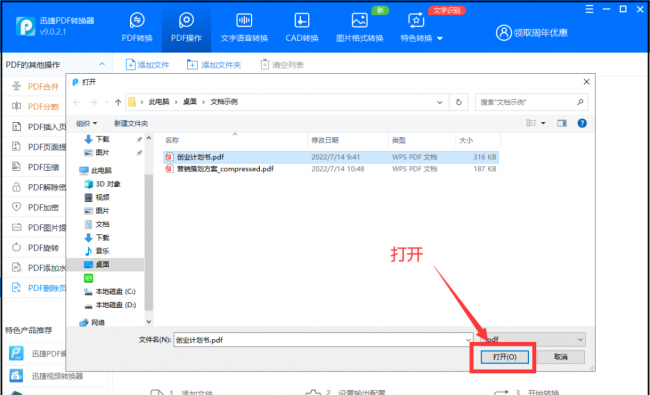Open view options dropdown arrow
Screen dimensions: 650x395
pos(543,123)
